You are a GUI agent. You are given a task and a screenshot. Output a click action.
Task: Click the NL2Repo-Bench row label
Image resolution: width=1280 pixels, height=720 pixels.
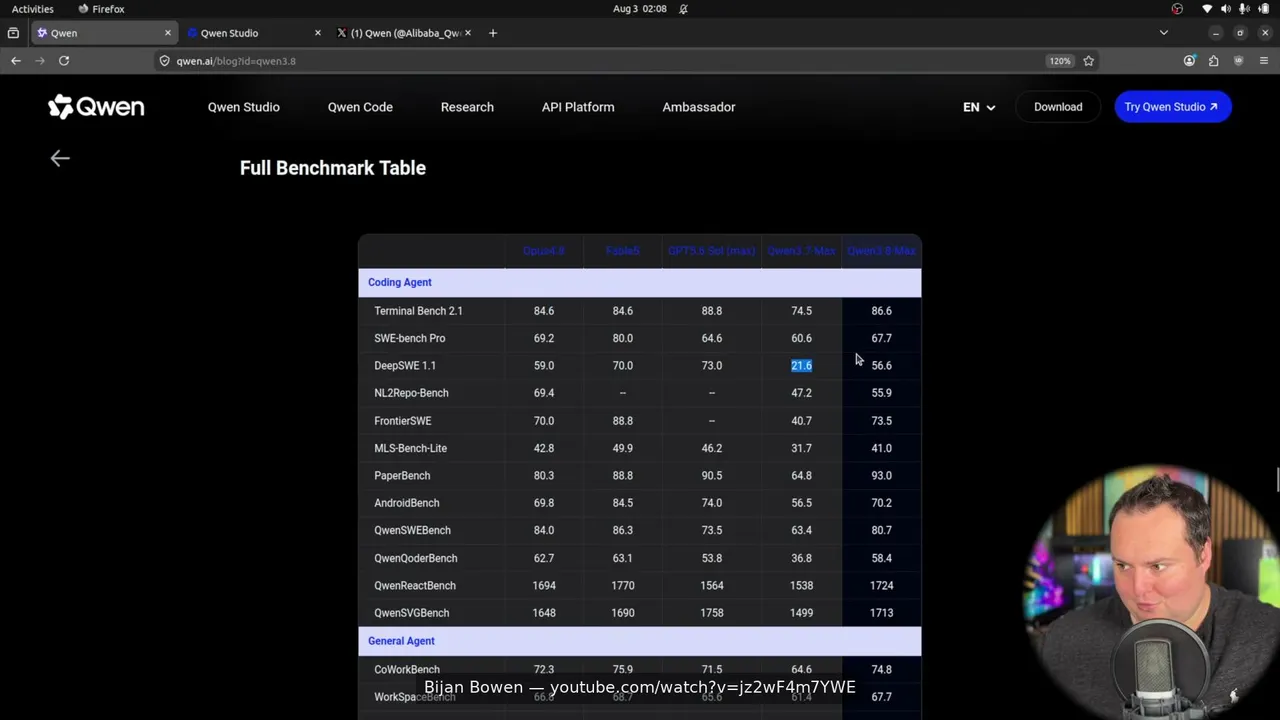(411, 393)
